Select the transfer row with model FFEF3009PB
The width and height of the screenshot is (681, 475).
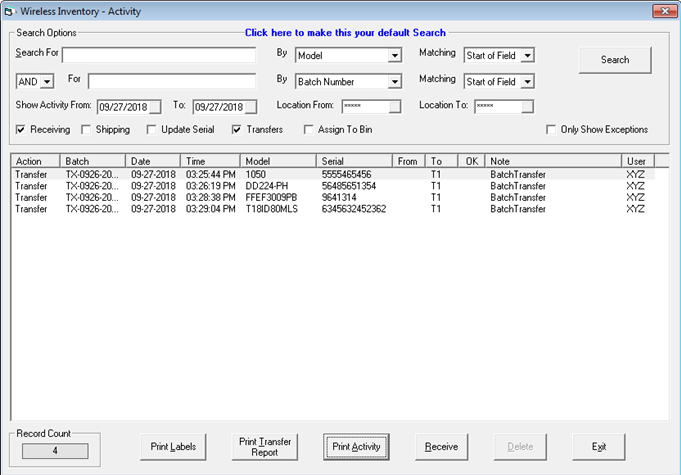coord(333,198)
